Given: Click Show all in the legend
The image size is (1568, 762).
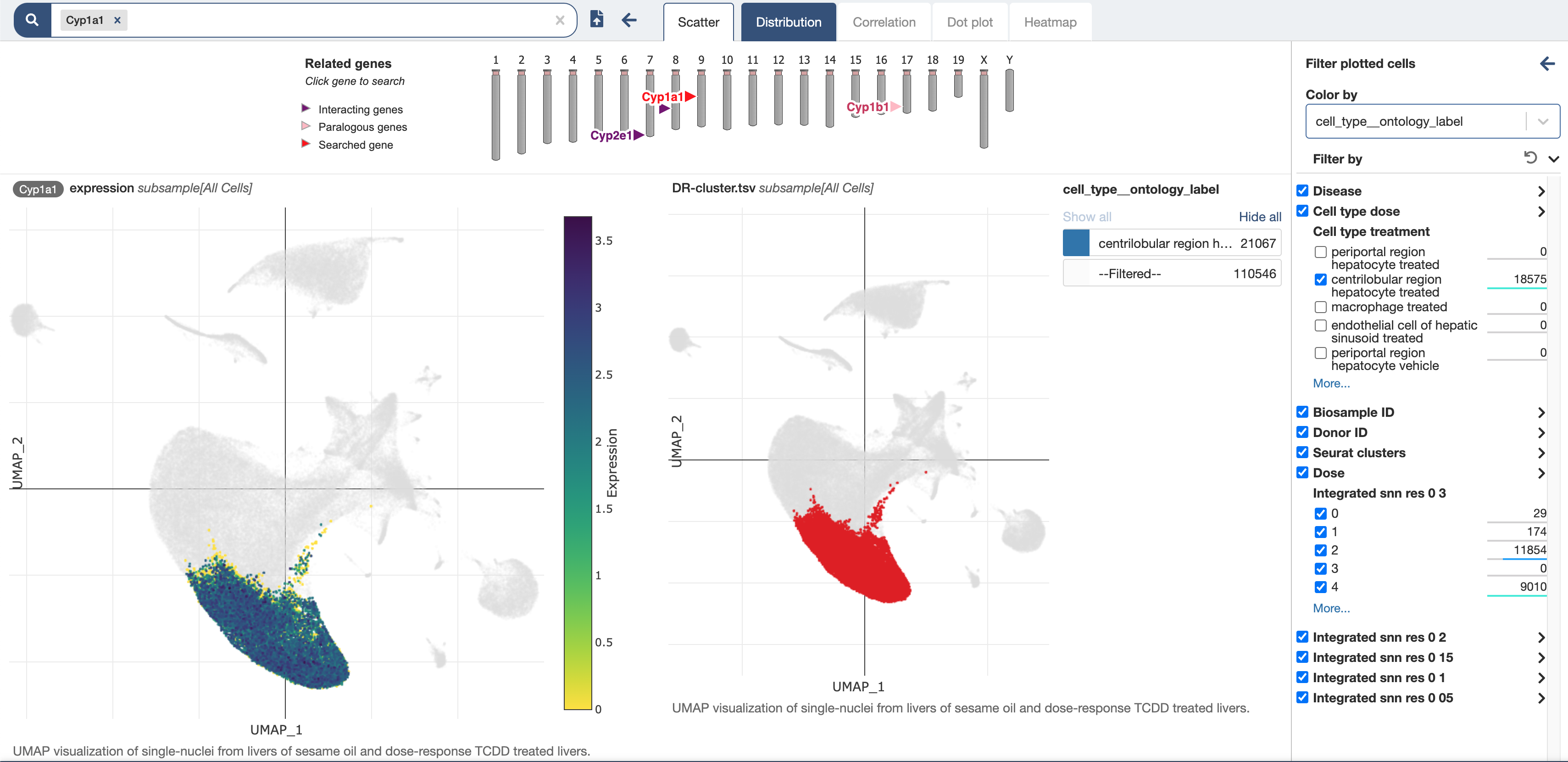Looking at the screenshot, I should tap(1086, 216).
